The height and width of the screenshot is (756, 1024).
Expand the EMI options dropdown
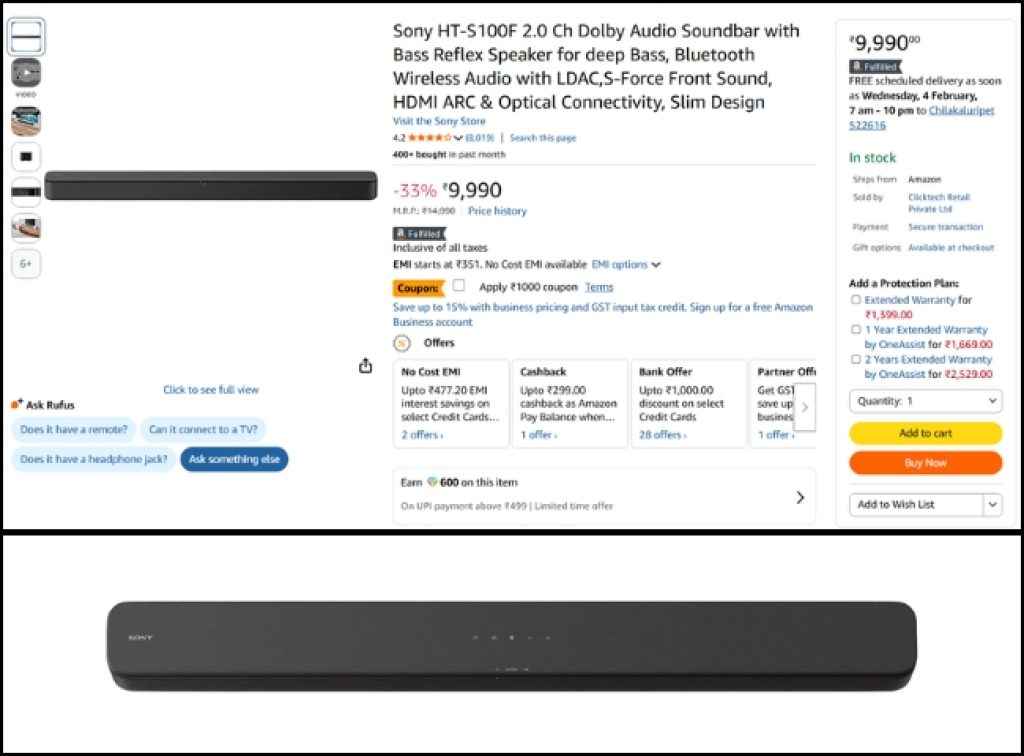click(x=655, y=264)
